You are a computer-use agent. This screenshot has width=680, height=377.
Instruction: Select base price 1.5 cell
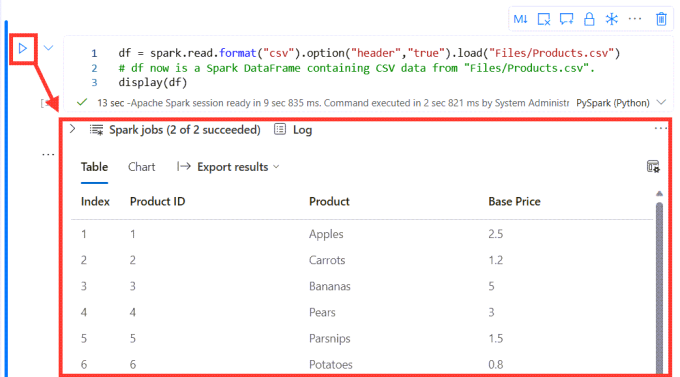495,338
